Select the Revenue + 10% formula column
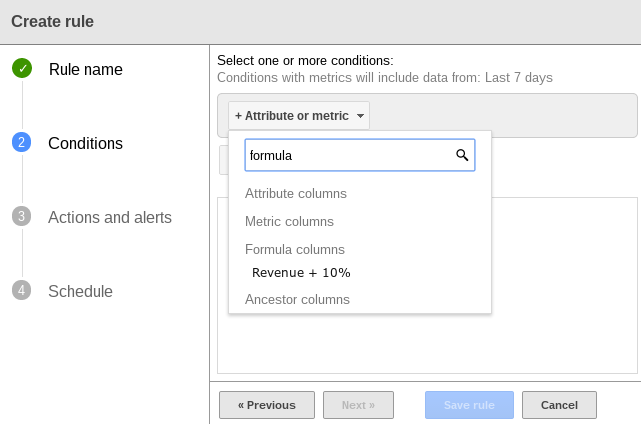The height and width of the screenshot is (424, 641). (301, 273)
